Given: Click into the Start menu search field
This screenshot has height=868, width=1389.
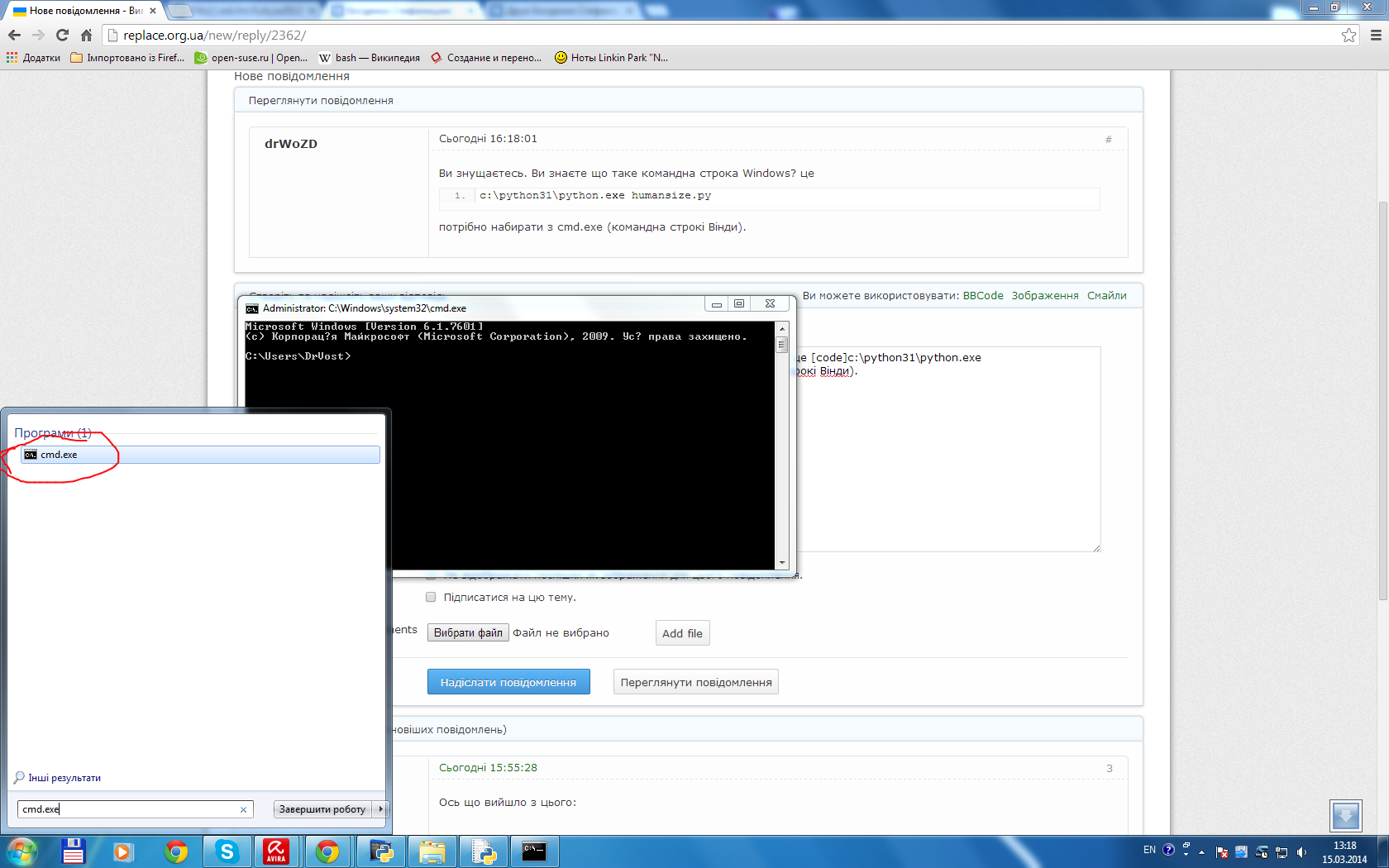Looking at the screenshot, I should coord(128,809).
